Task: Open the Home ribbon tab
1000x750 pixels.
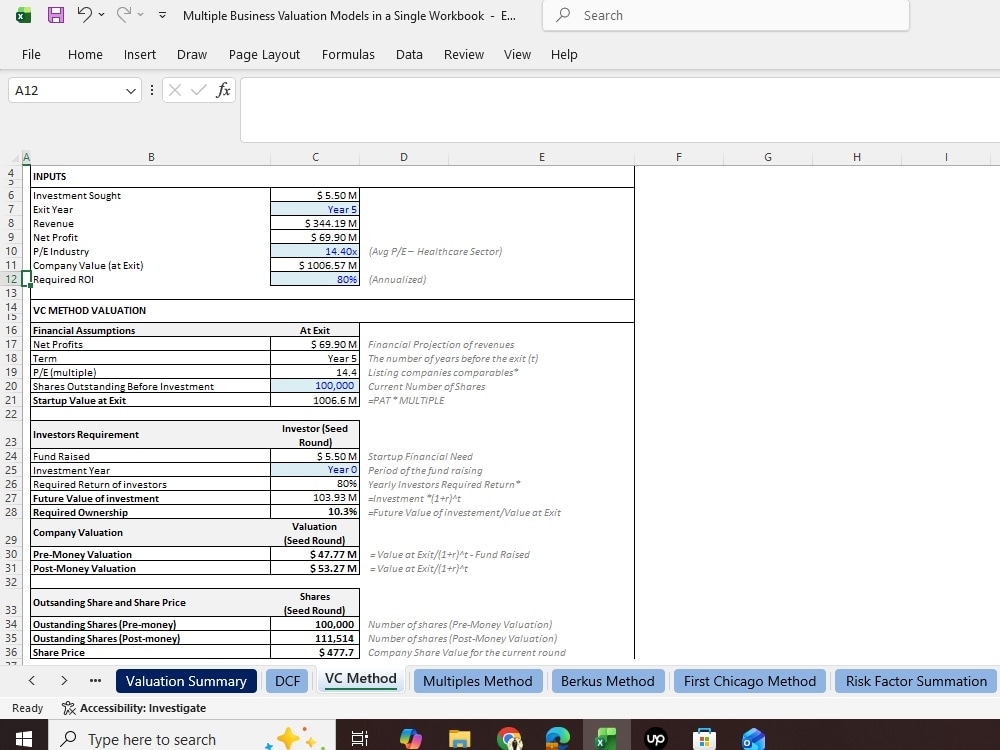Action: (85, 55)
